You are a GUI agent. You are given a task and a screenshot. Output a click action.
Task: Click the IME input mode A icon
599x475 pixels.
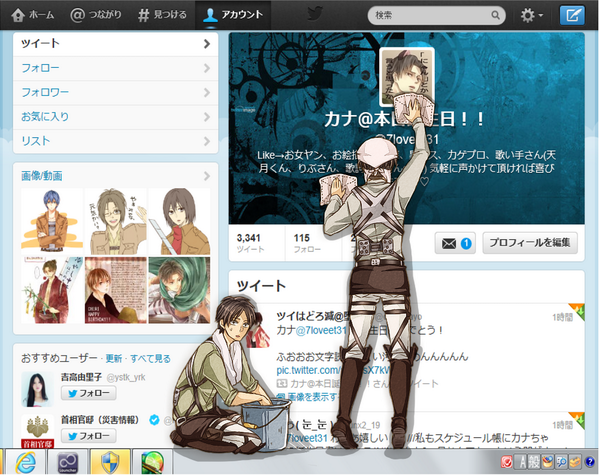click(521, 463)
